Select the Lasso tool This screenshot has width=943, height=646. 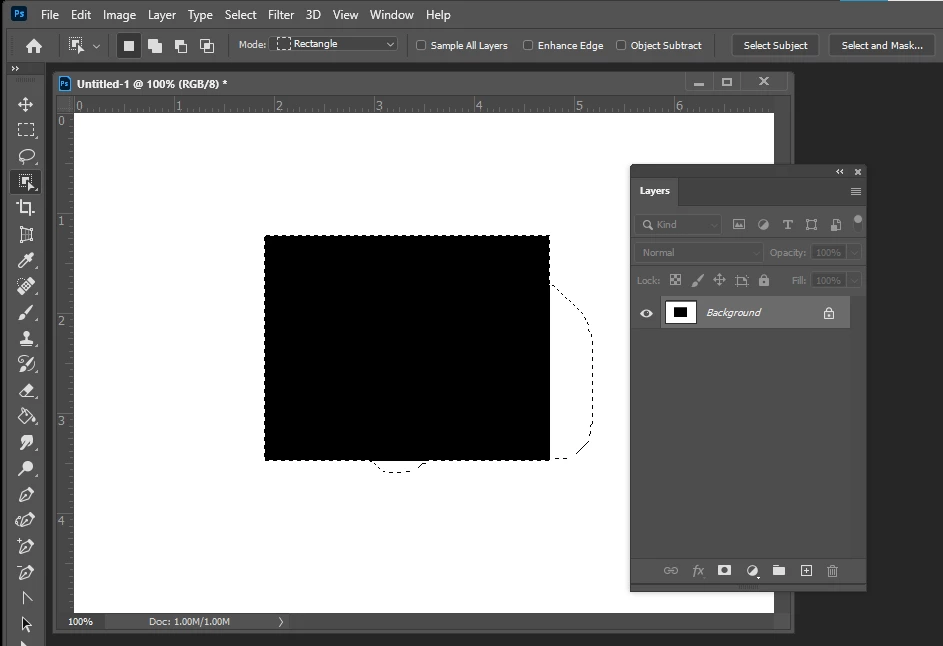25,156
